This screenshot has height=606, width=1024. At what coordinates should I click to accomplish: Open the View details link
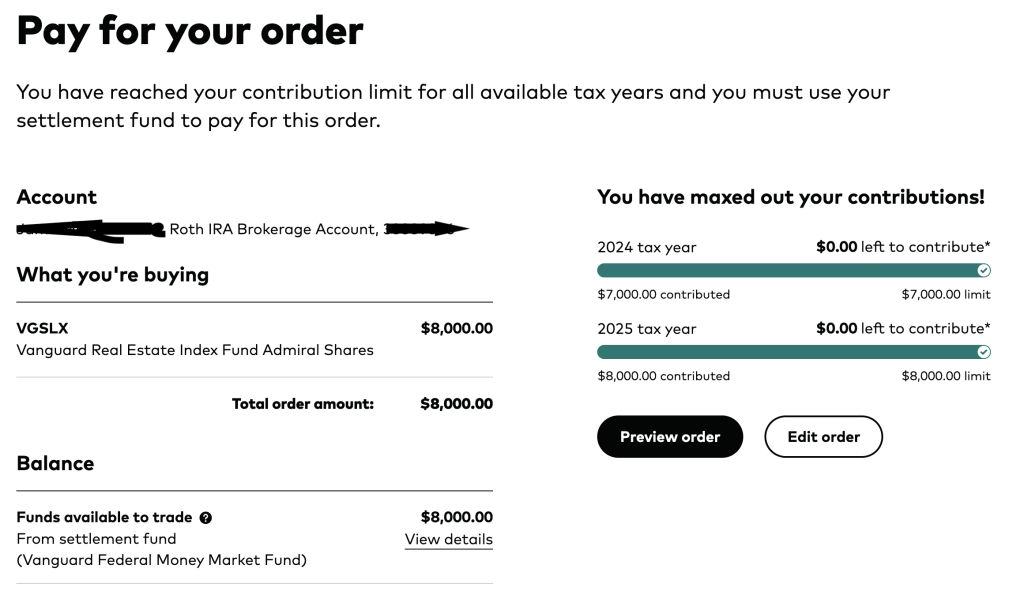point(448,539)
